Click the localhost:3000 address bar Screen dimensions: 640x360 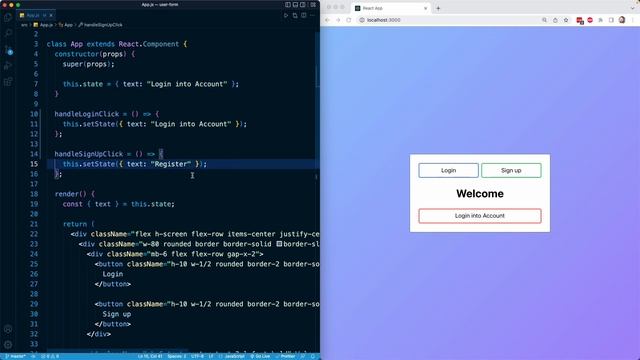463,20
